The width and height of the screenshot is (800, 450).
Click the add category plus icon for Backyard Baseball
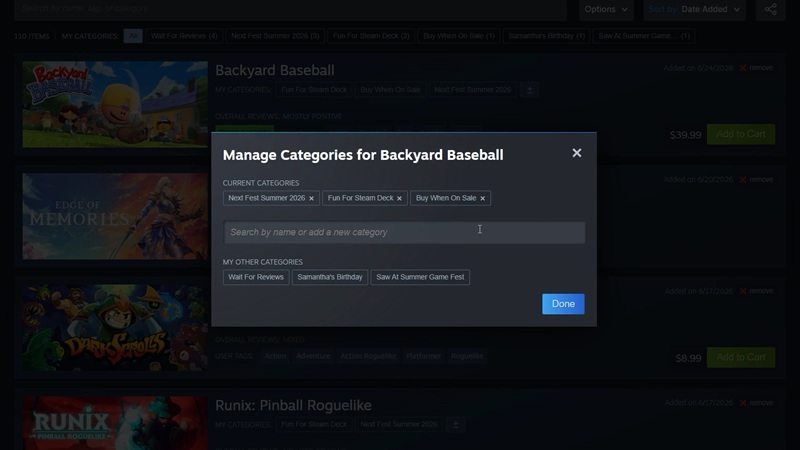coord(530,90)
